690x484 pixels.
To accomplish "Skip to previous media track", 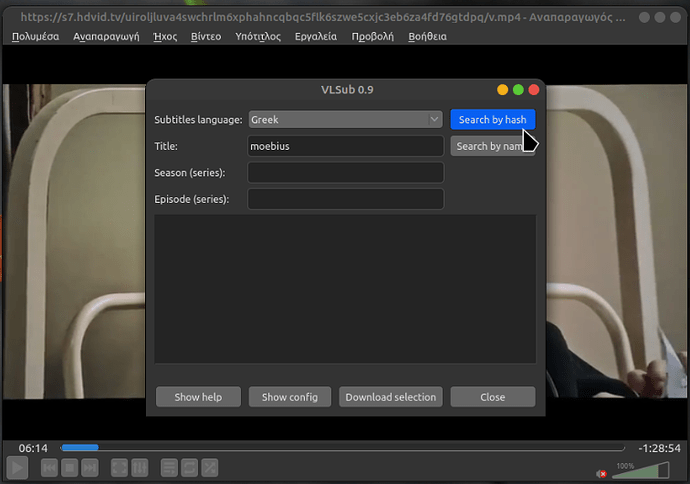I will pos(48,467).
